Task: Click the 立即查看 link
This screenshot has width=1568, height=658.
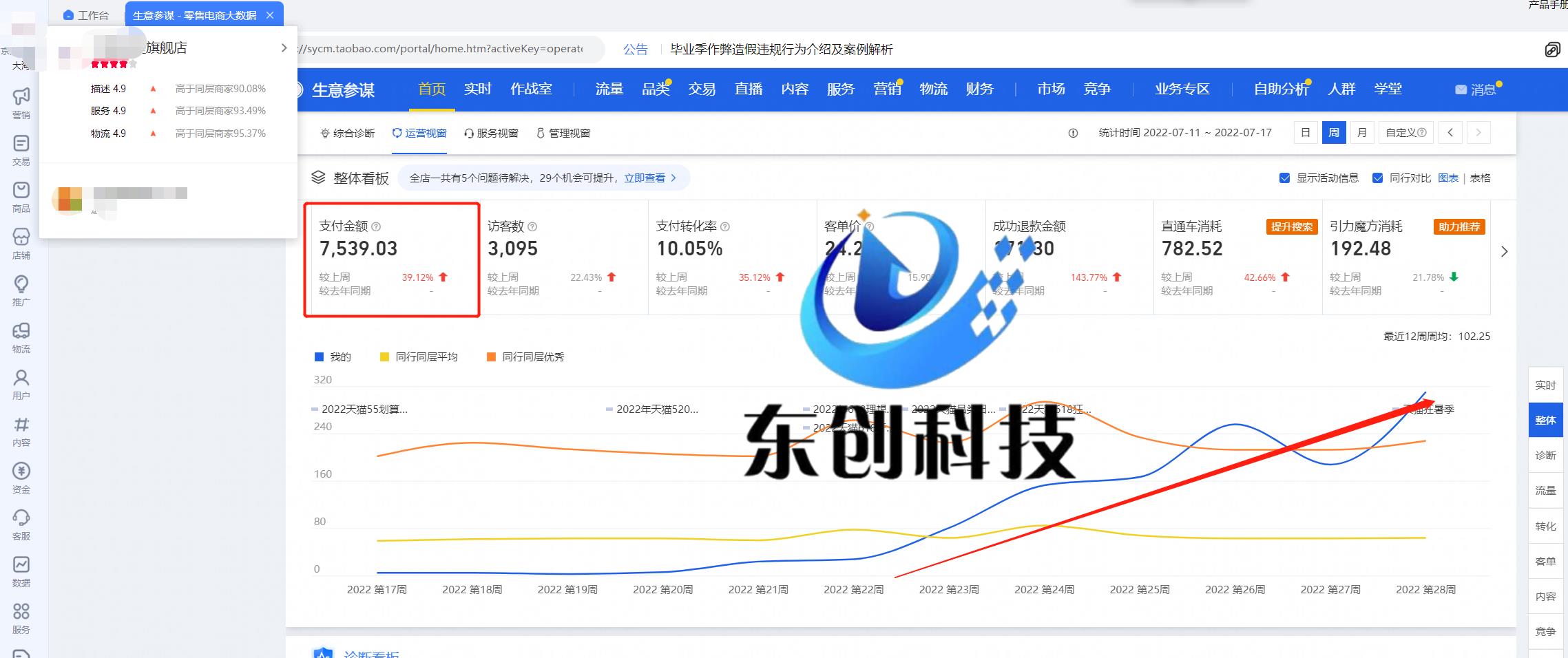Action: [645, 178]
